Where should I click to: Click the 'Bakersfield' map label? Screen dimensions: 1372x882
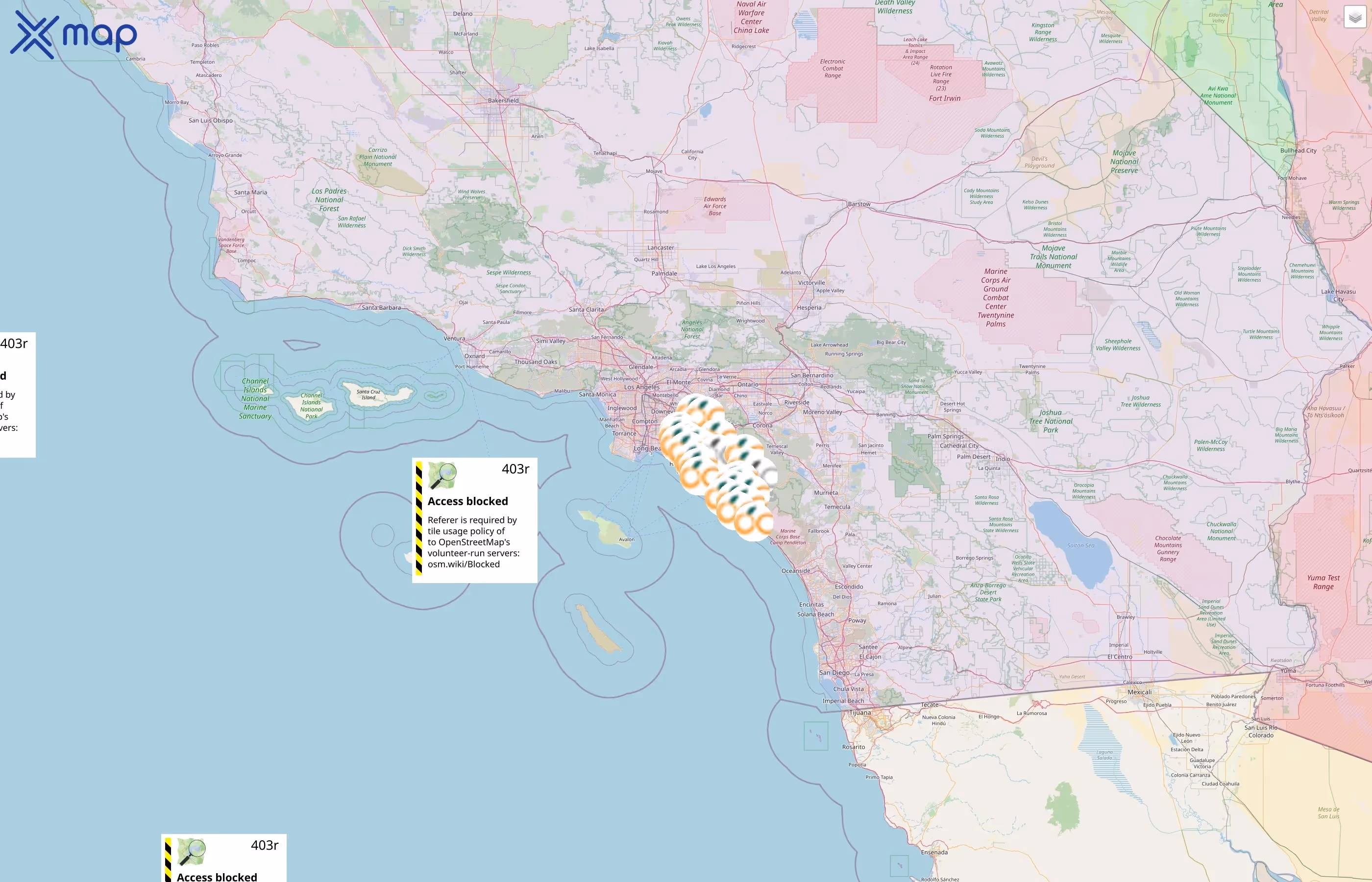click(x=503, y=100)
